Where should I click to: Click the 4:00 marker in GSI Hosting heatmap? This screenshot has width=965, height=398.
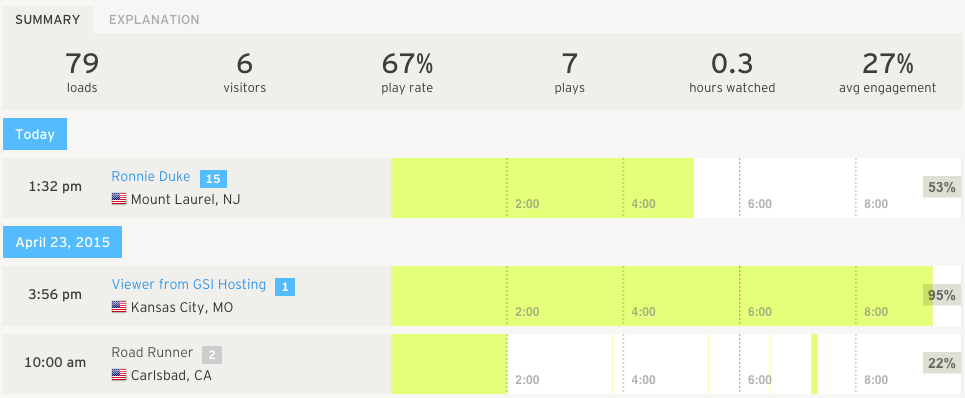[x=643, y=312]
